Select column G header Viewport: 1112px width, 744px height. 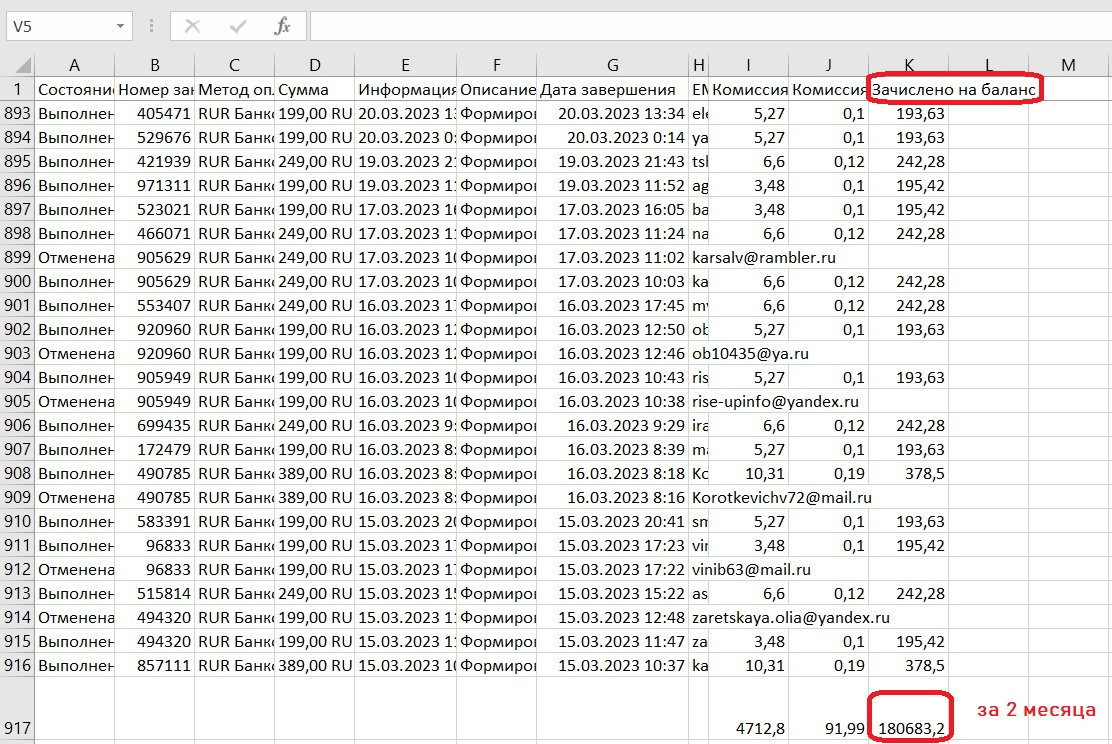613,65
